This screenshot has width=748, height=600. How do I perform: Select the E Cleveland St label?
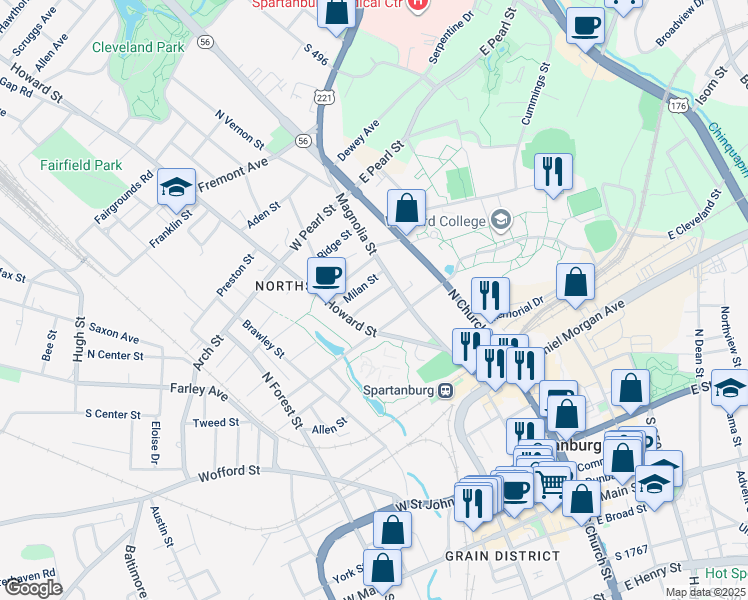pyautogui.click(x=695, y=214)
